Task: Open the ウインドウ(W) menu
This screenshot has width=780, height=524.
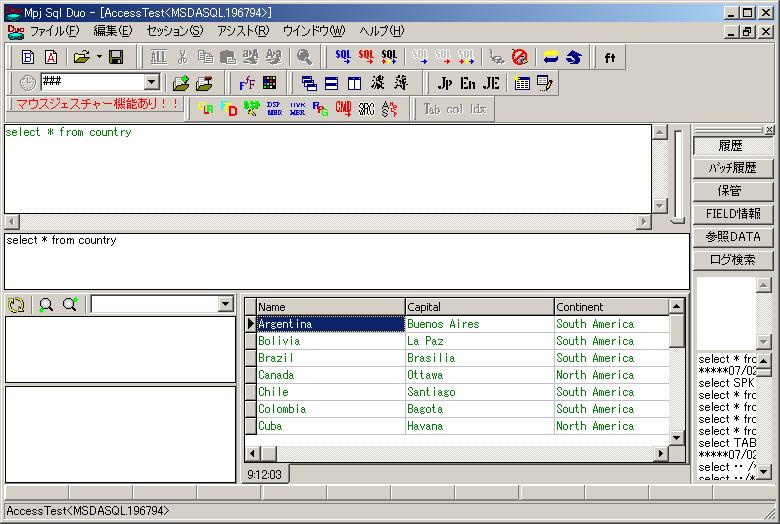Action: tap(314, 31)
